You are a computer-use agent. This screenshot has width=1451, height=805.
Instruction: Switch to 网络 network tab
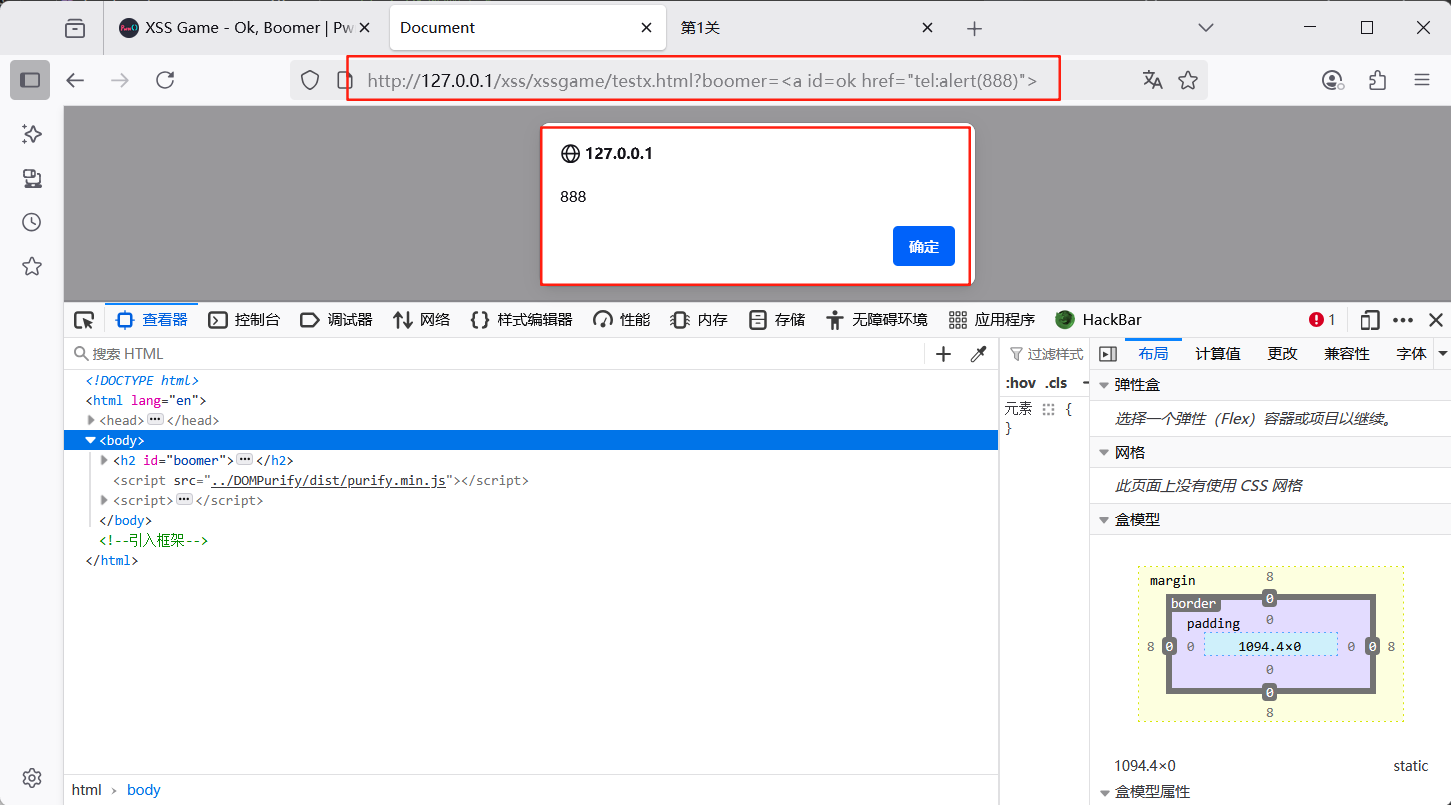(421, 320)
